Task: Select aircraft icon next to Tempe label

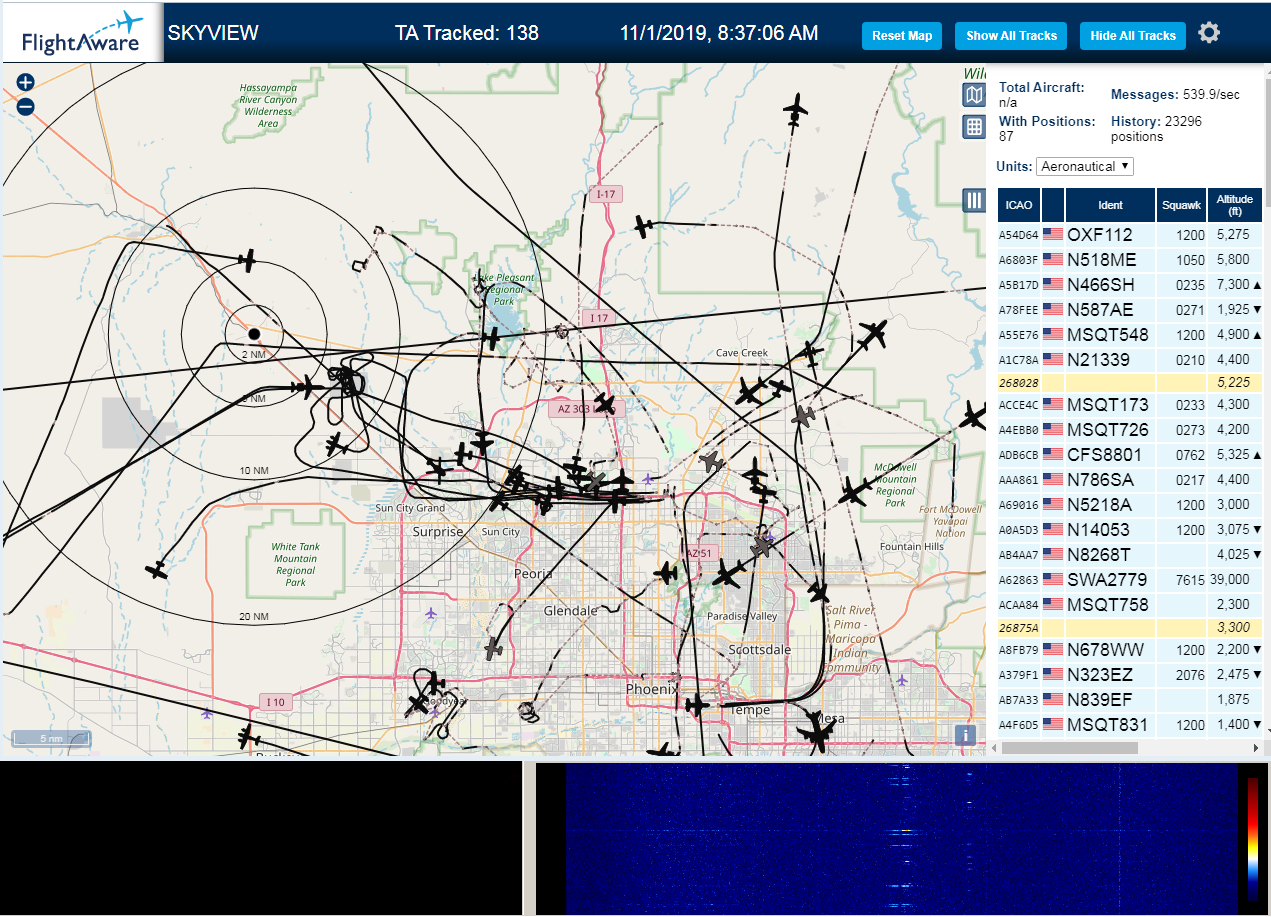Action: [x=697, y=704]
